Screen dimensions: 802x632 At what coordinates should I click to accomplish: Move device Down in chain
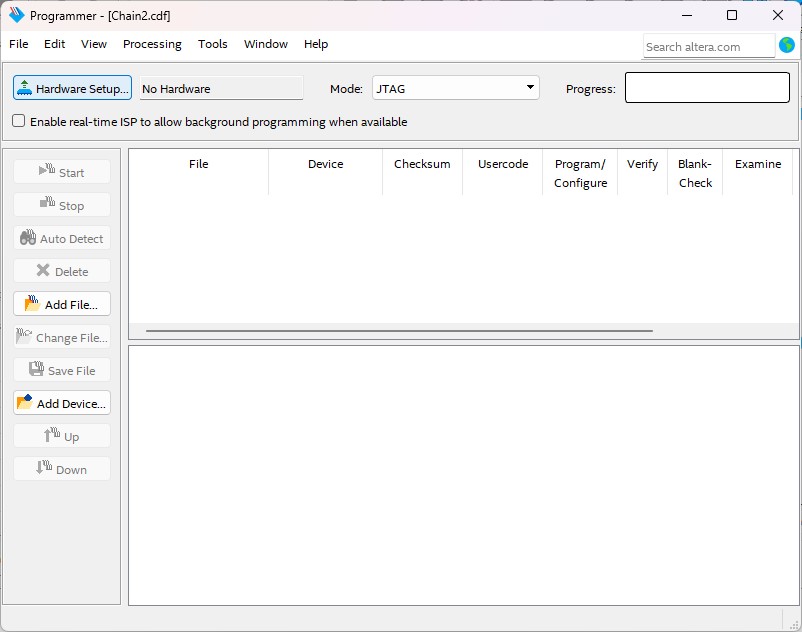[x=62, y=469]
